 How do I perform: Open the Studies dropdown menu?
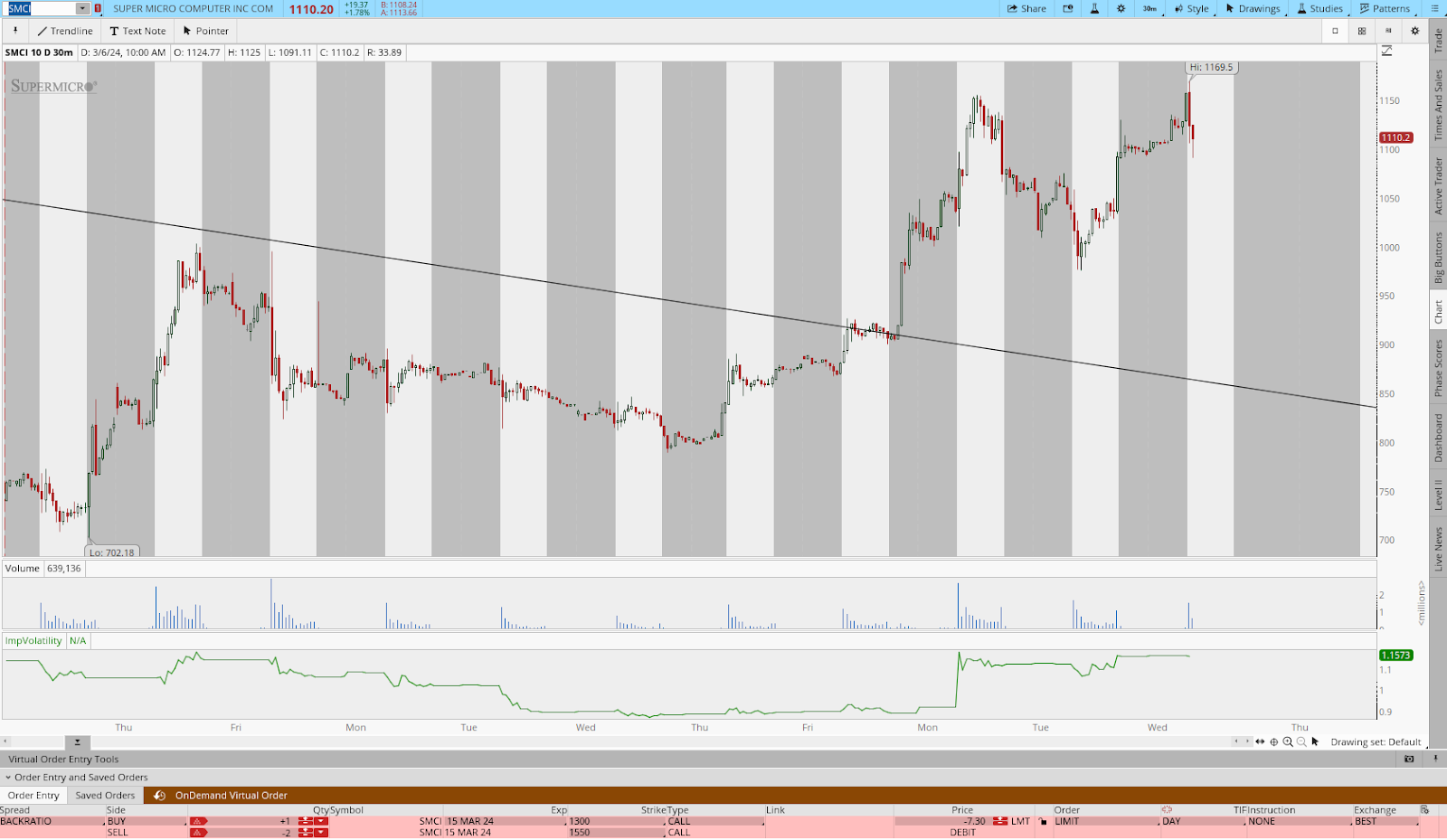pyautogui.click(x=1319, y=8)
